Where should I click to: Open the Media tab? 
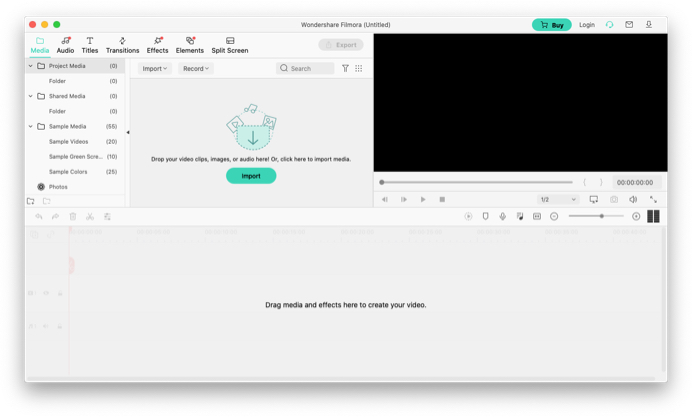40,45
